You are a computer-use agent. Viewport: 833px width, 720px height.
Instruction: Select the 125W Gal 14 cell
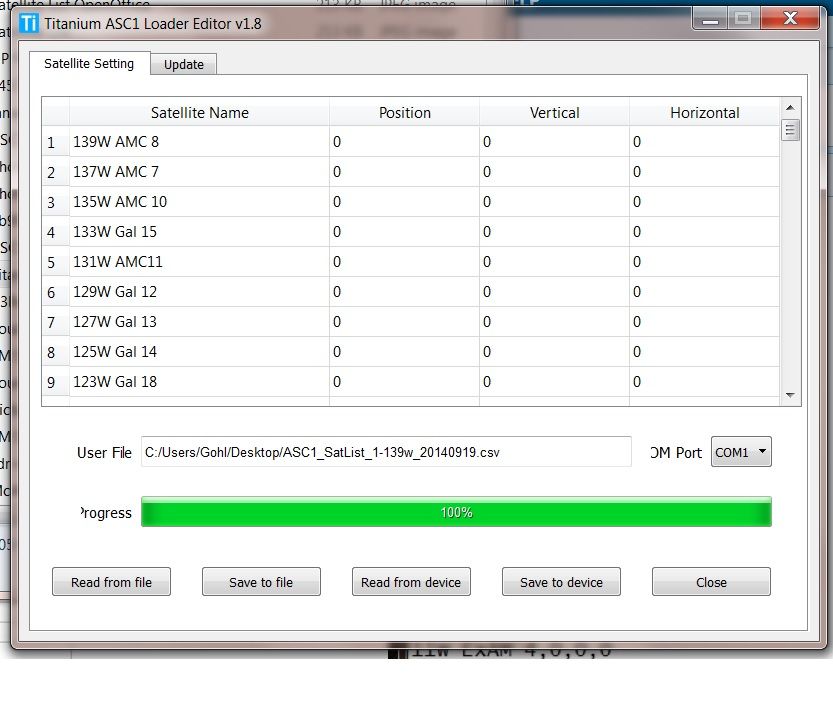[x=199, y=352]
